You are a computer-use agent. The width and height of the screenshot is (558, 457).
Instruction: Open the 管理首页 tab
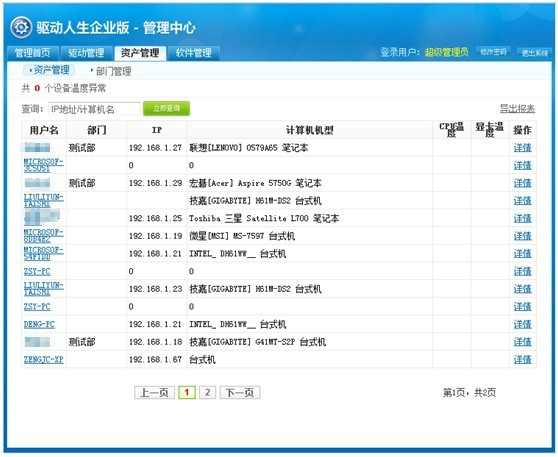tap(32, 53)
